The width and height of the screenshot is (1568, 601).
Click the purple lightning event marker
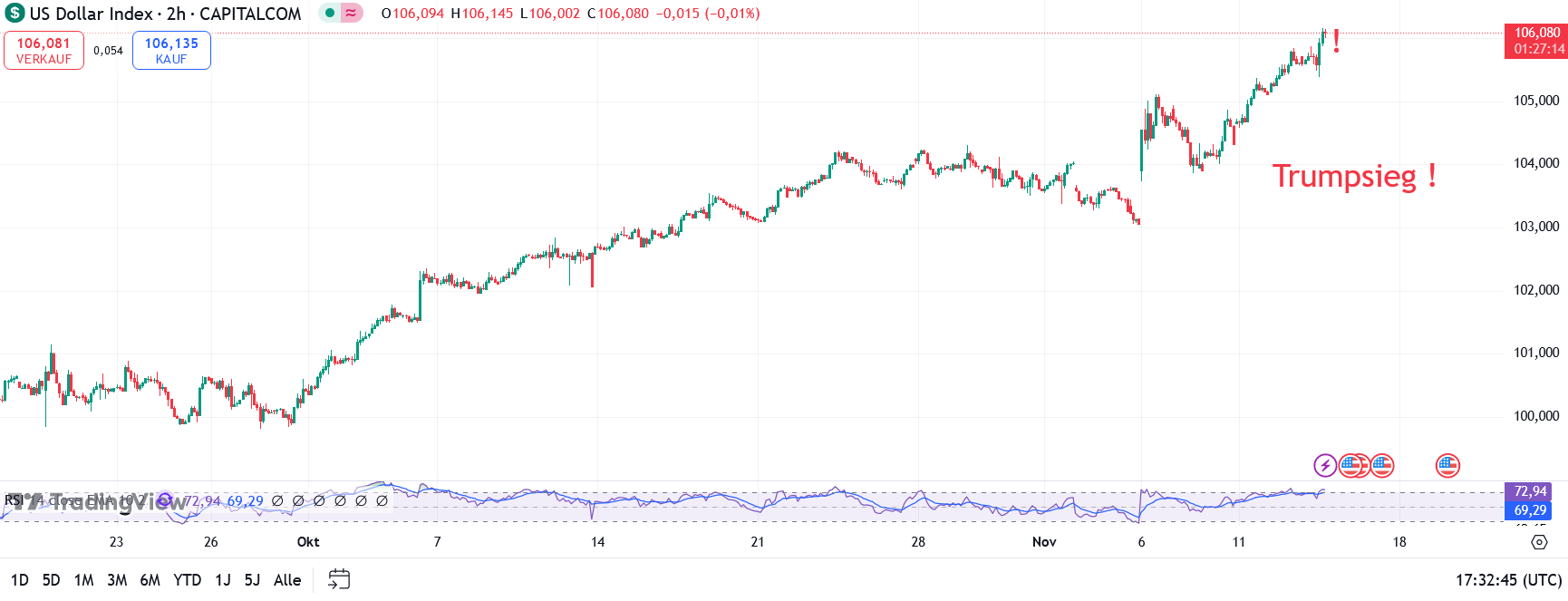[1325, 466]
